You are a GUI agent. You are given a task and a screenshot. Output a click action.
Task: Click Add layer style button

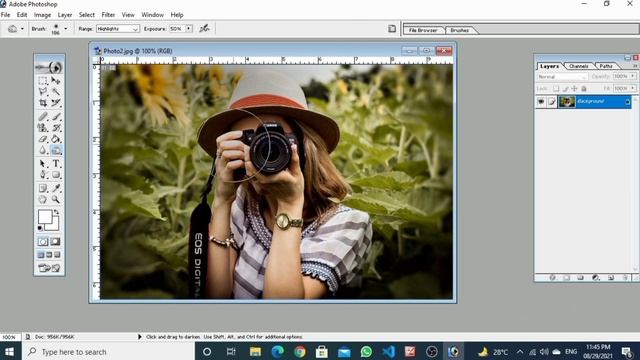[553, 278]
